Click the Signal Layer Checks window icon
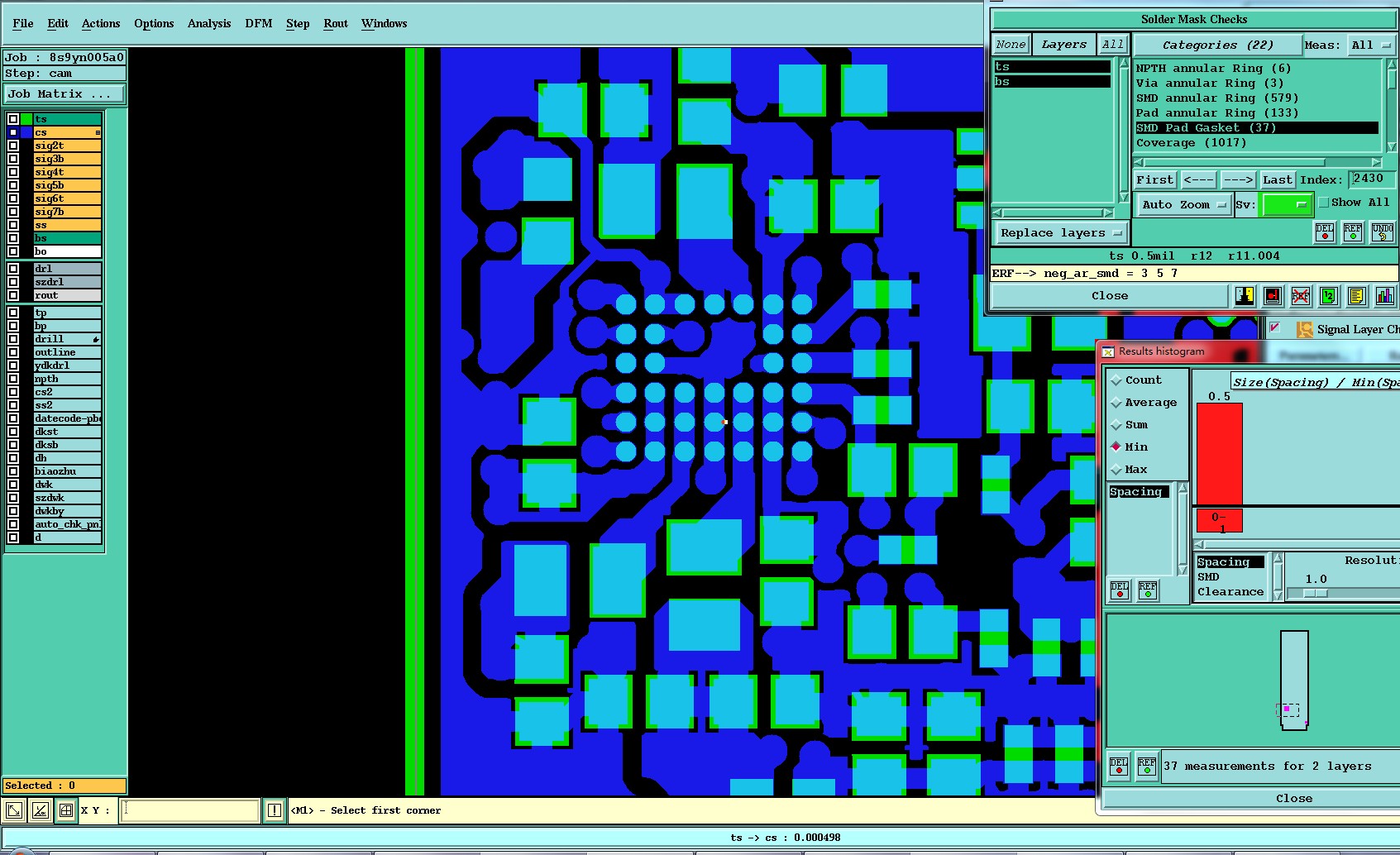This screenshot has width=1400, height=855. pyautogui.click(x=1305, y=329)
